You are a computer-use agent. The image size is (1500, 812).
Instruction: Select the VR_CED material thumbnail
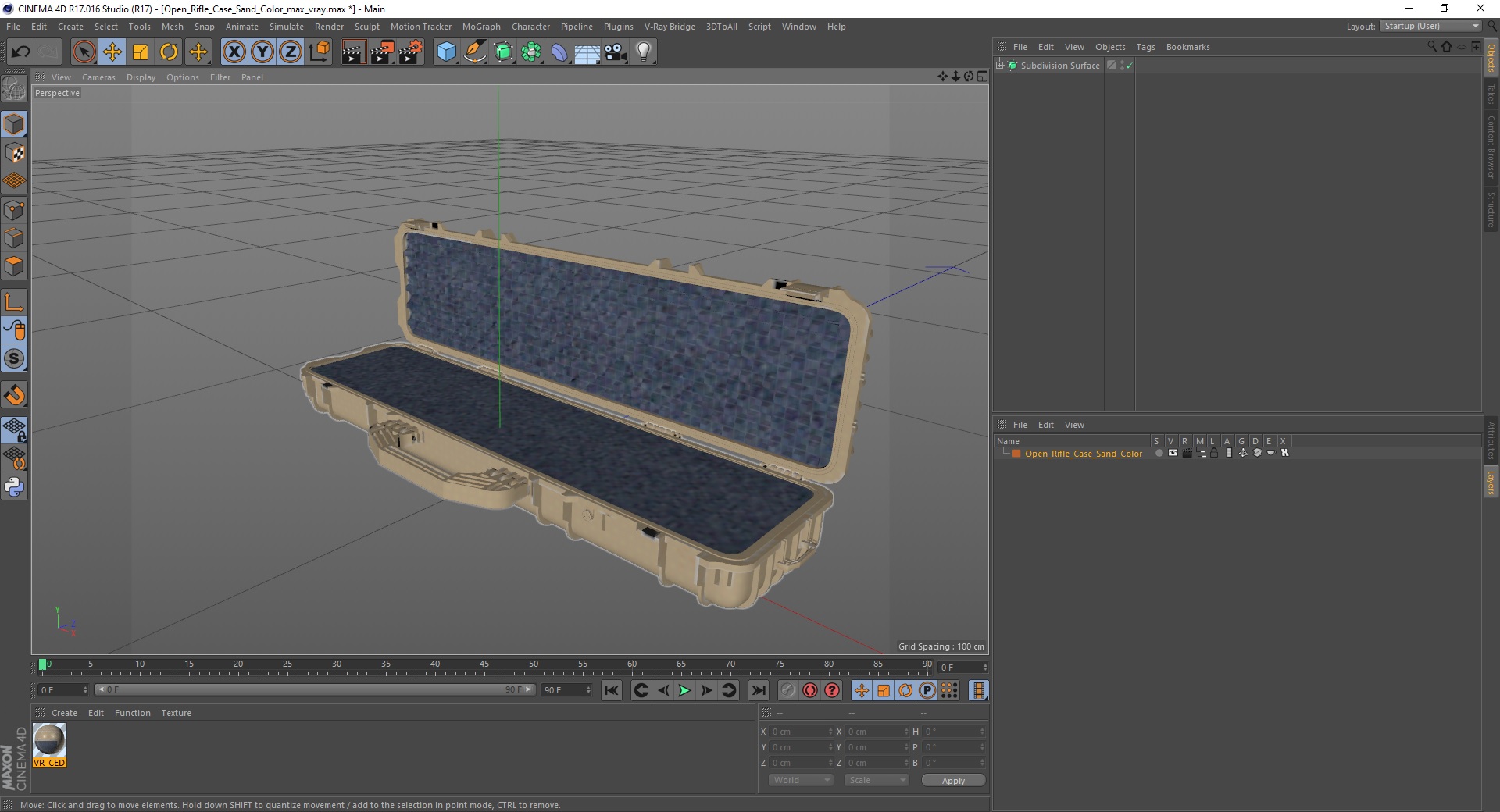[x=49, y=745]
